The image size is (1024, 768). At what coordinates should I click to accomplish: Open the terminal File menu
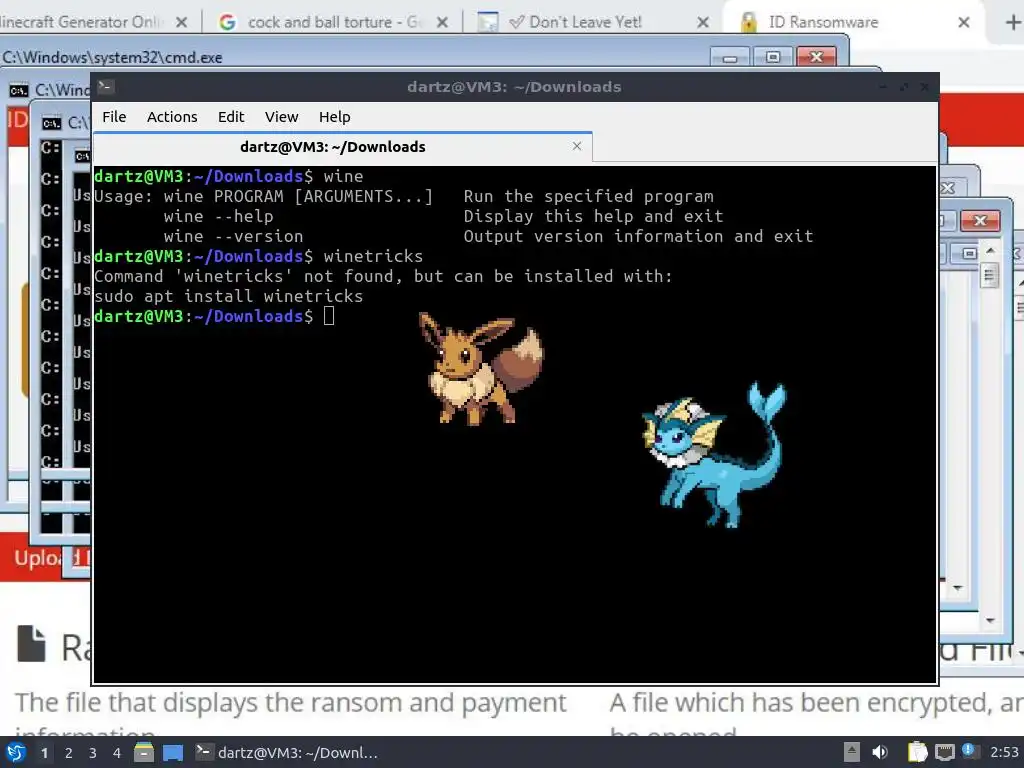(114, 117)
